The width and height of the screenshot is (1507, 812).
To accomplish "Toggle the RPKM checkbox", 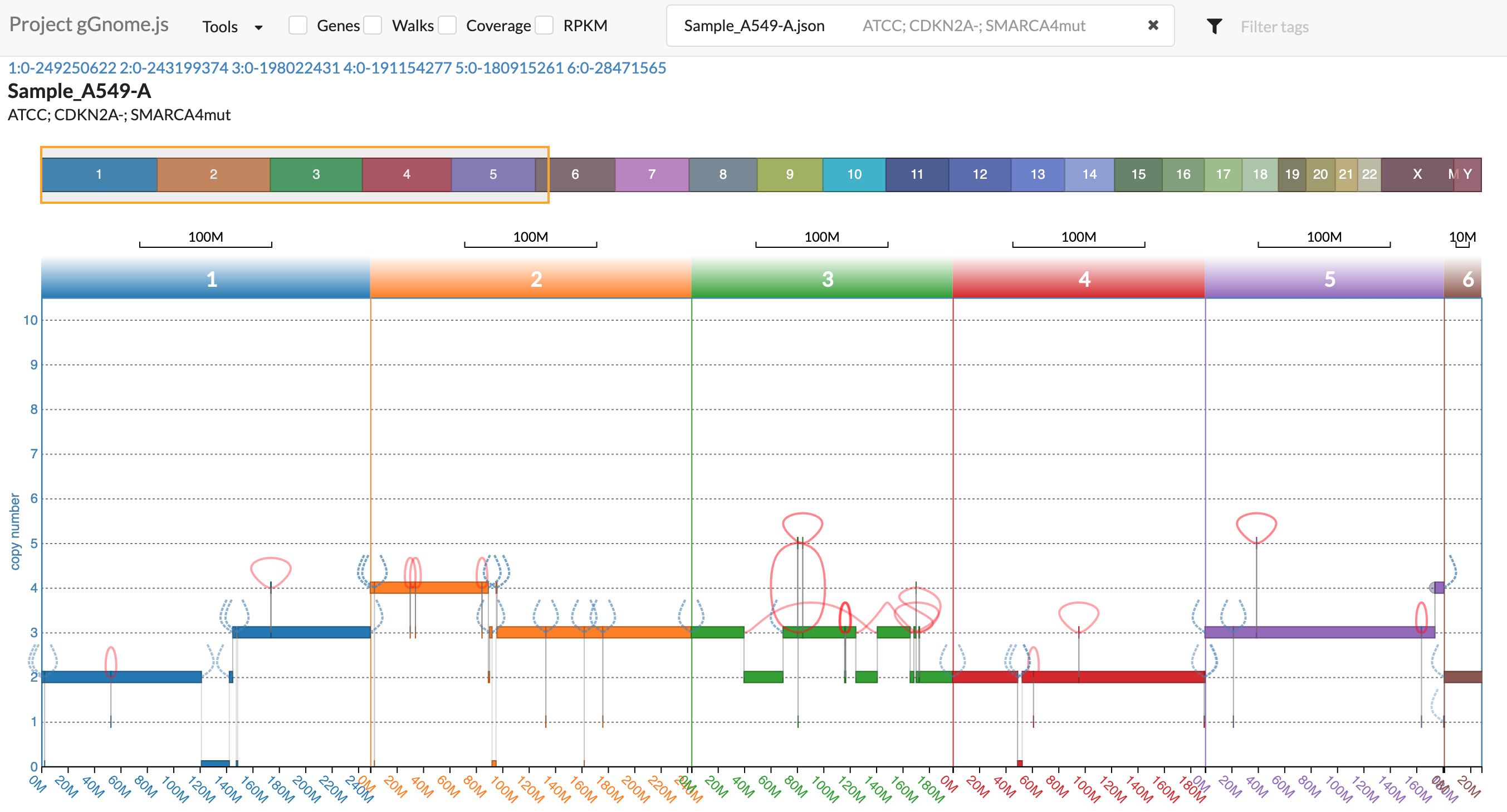I will (x=544, y=26).
